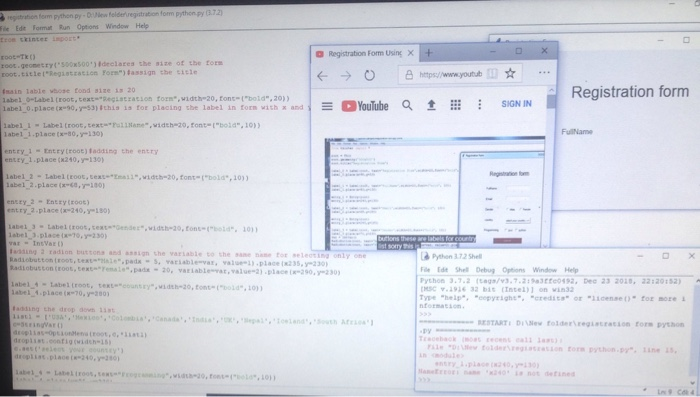Minimize the browser window
This screenshot has width=700, height=397.
(x=493, y=51)
